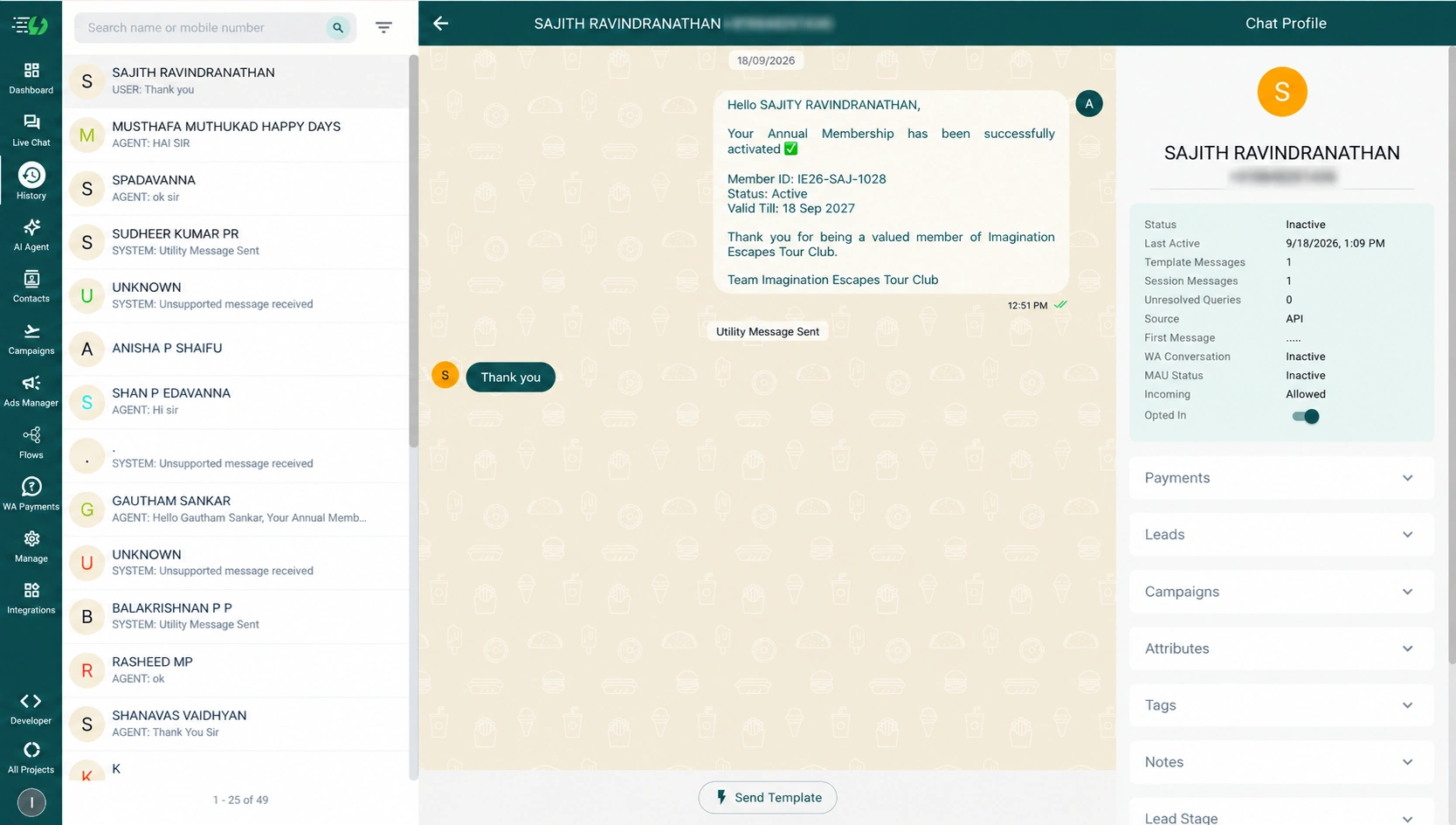Open the Developer code icon
The height and width of the screenshot is (825, 1456).
point(31,709)
